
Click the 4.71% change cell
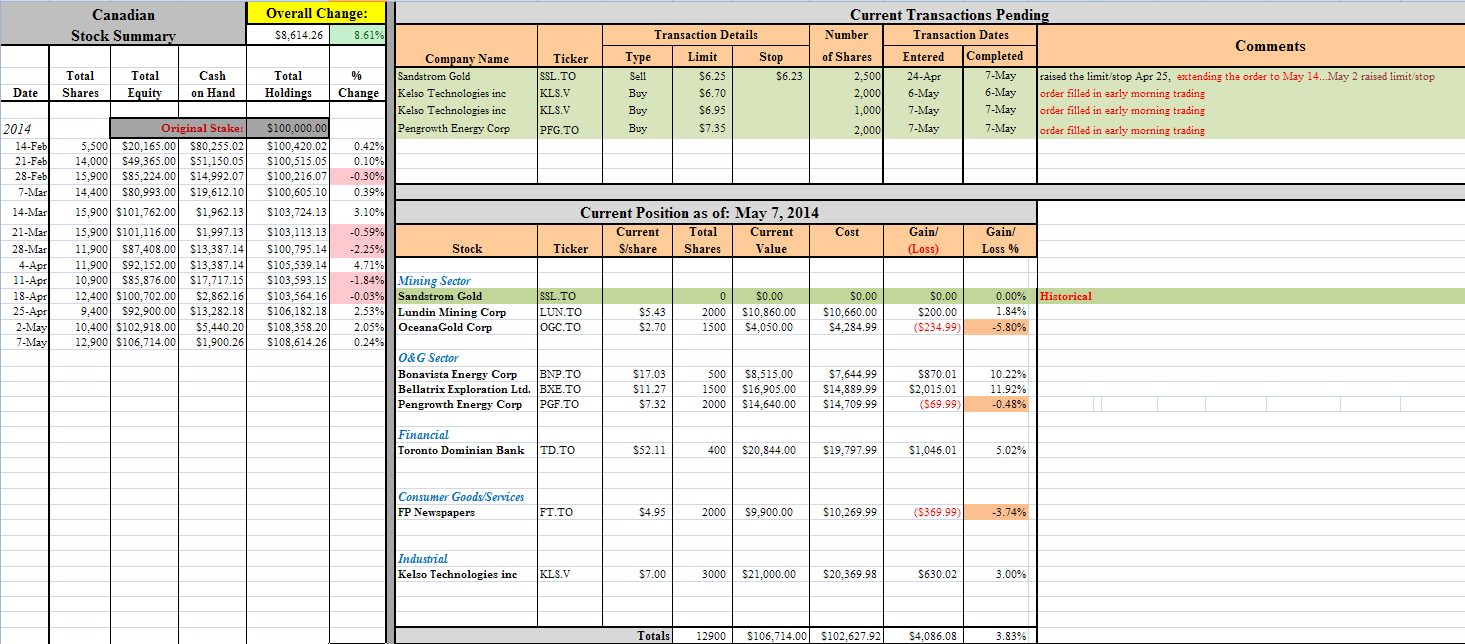[x=358, y=265]
